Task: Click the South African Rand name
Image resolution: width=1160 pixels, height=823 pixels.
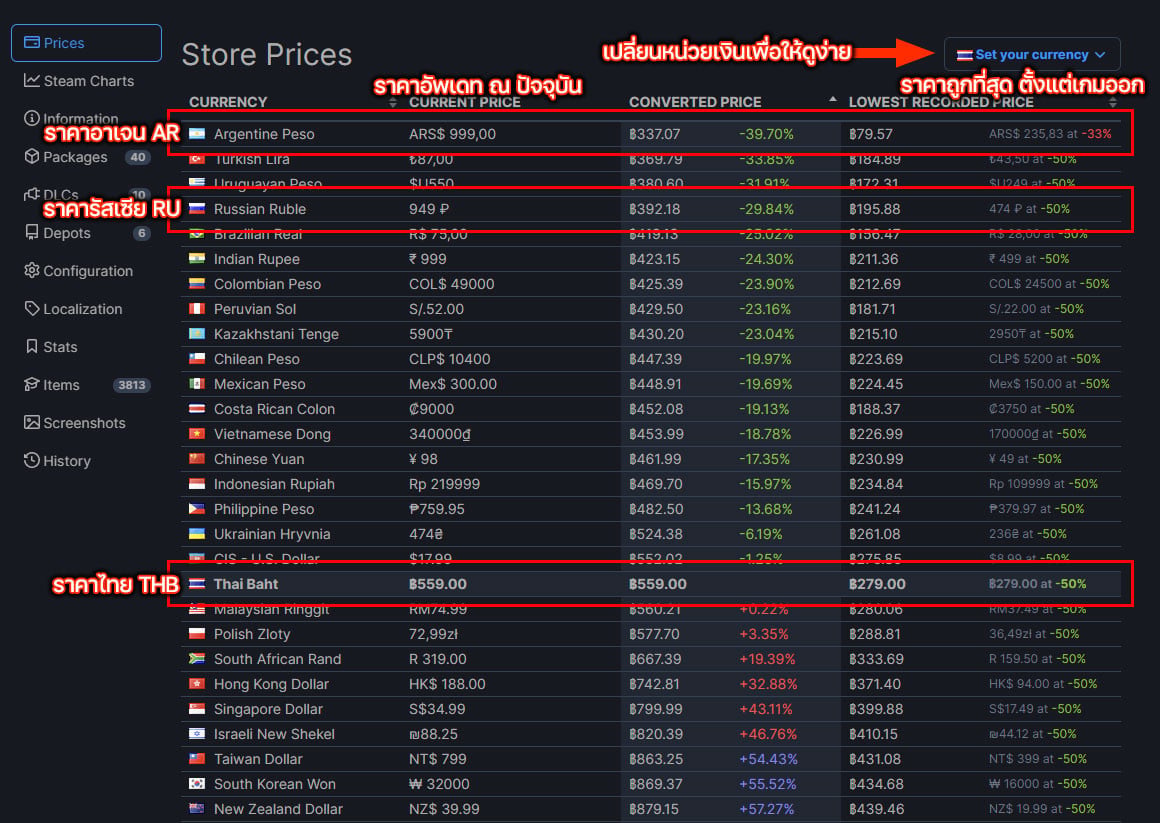Action: [x=277, y=659]
